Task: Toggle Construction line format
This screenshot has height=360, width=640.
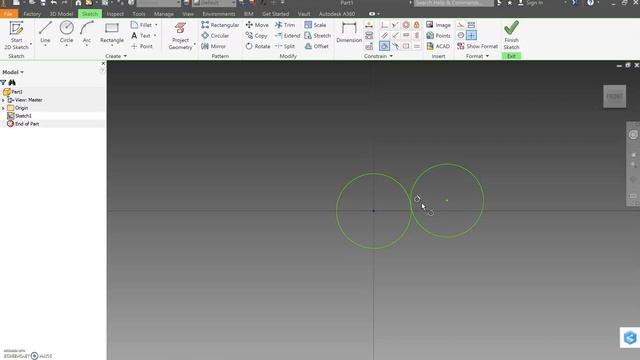Action: point(460,25)
